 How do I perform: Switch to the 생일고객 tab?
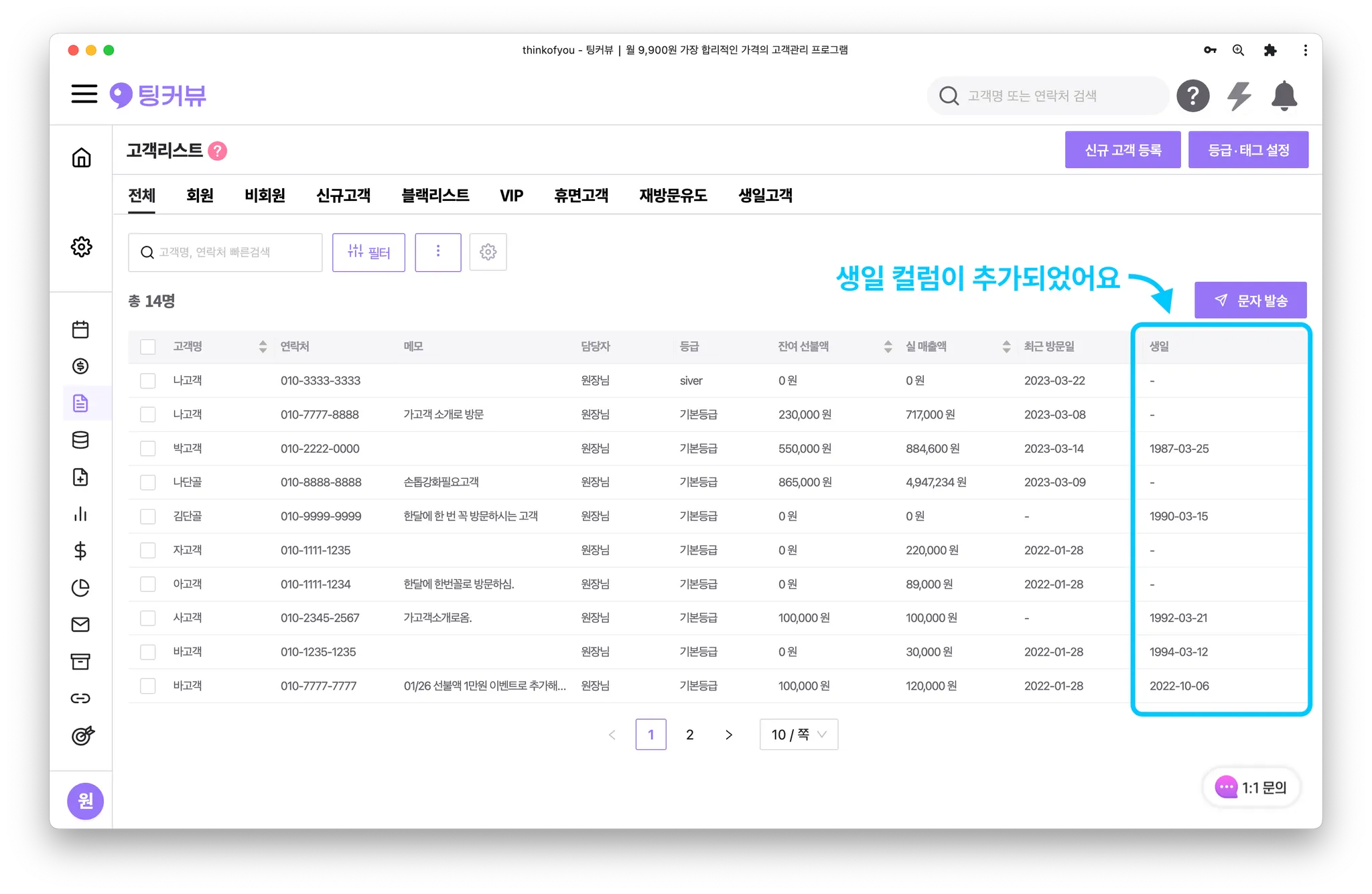coord(764,196)
